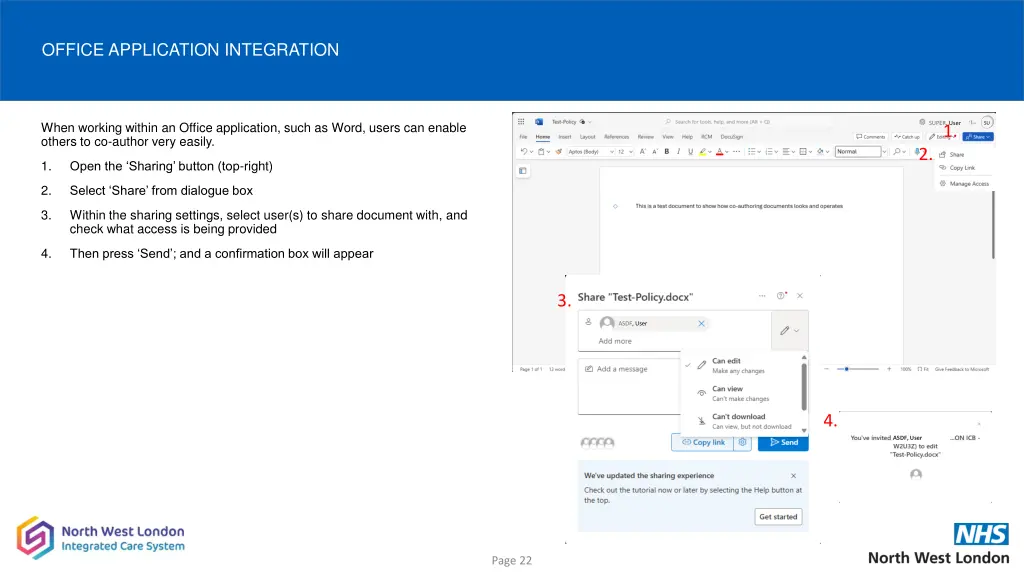
Task: Switch to the View tab
Action: (667, 137)
